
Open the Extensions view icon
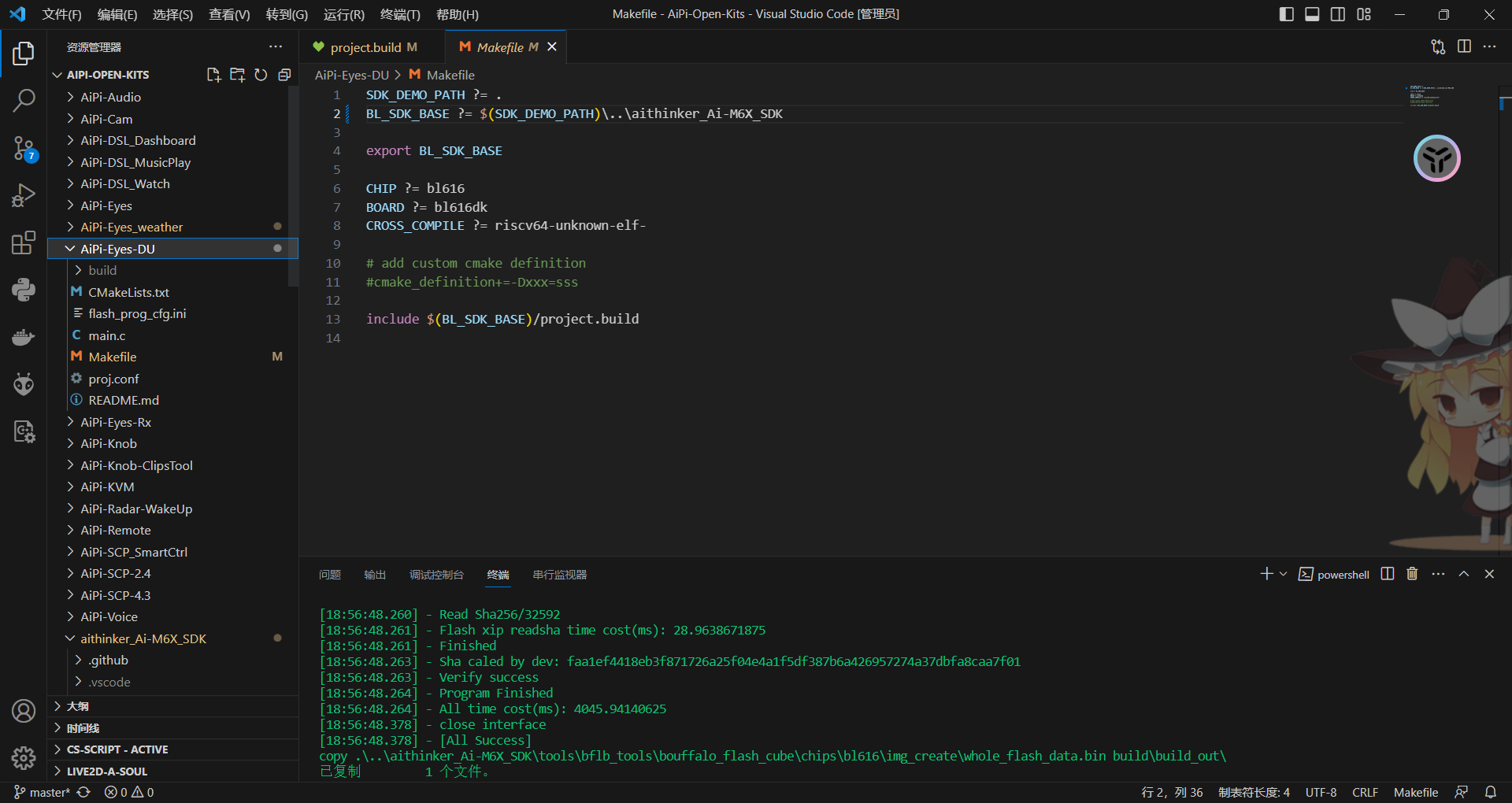pos(24,242)
